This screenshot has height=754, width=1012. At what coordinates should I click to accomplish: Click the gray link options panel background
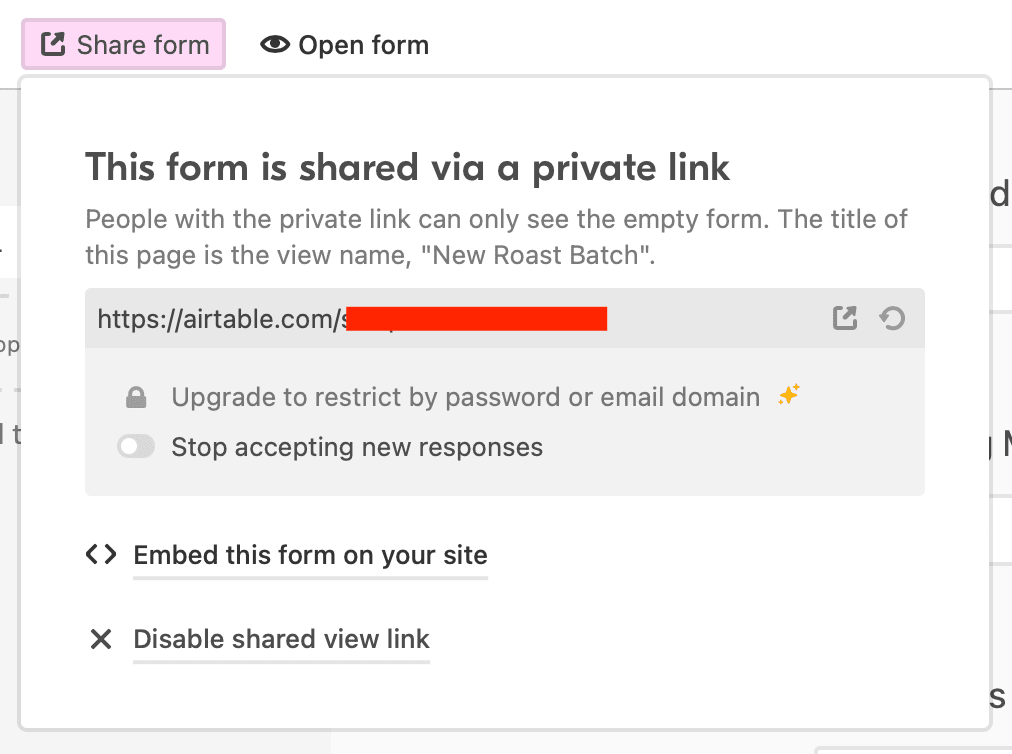tap(700, 470)
